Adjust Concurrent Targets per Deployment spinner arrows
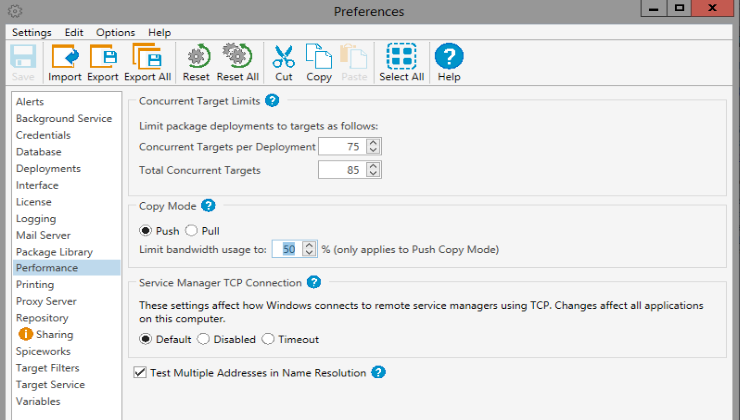Screen dimensions: 740x420 point(373,147)
